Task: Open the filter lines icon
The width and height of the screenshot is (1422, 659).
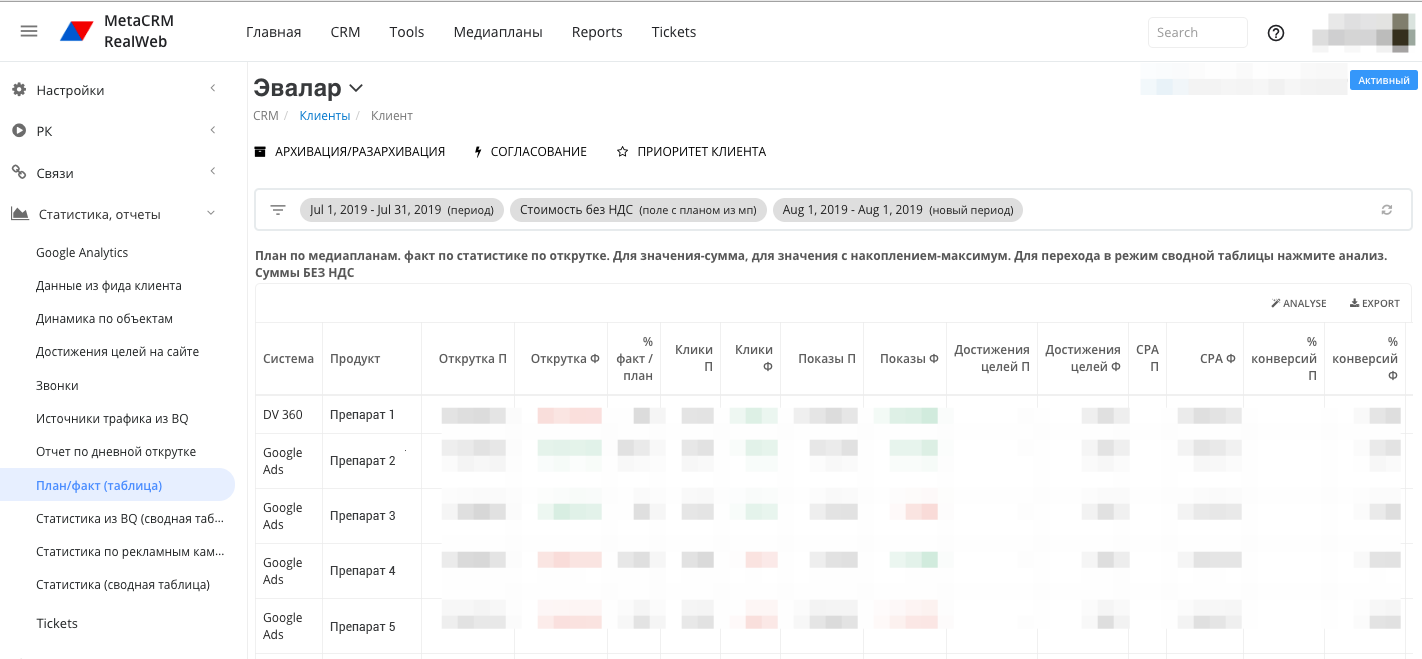Action: (278, 210)
